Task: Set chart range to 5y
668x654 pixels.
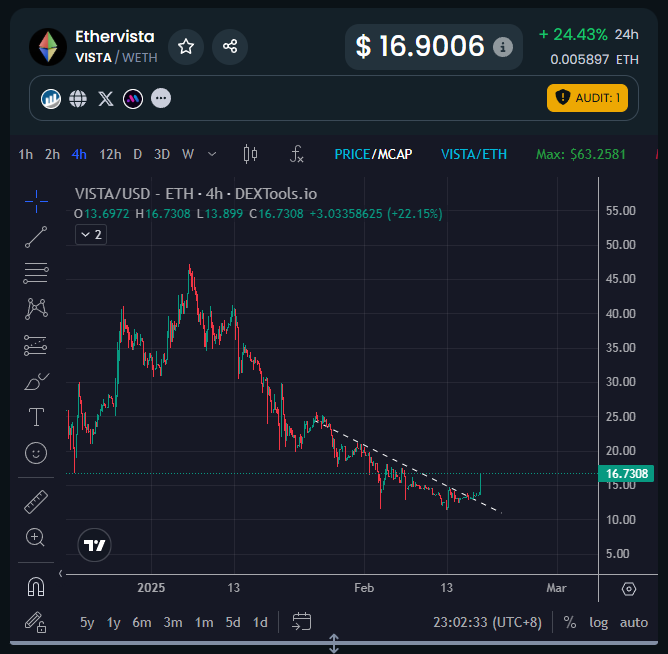Action: click(87, 622)
